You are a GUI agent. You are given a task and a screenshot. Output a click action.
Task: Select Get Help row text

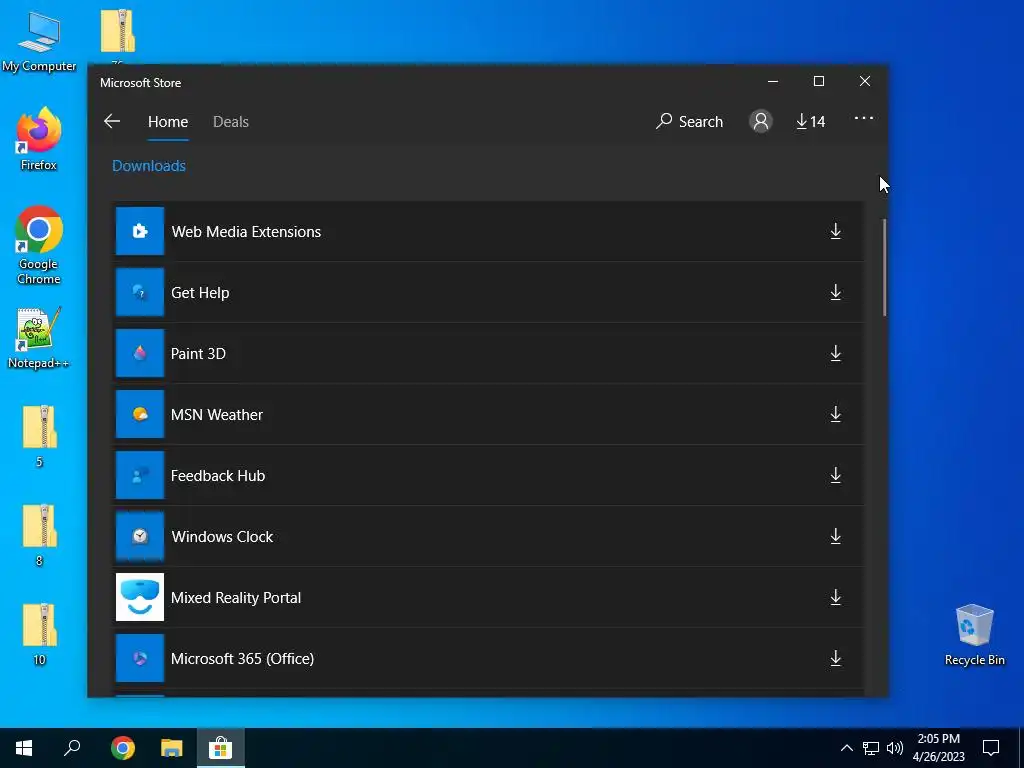(200, 293)
